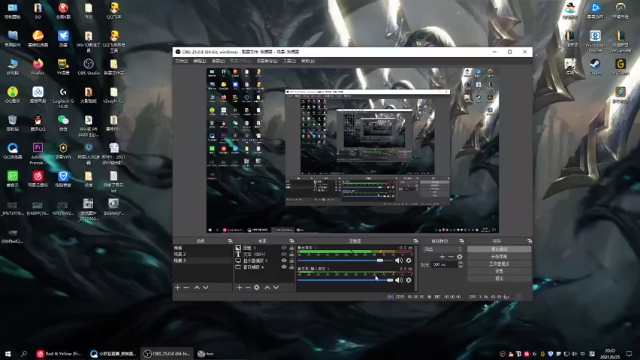640x360 pixels.
Task: Open the 帮助 Help menu
Action: pyautogui.click(x=308, y=61)
